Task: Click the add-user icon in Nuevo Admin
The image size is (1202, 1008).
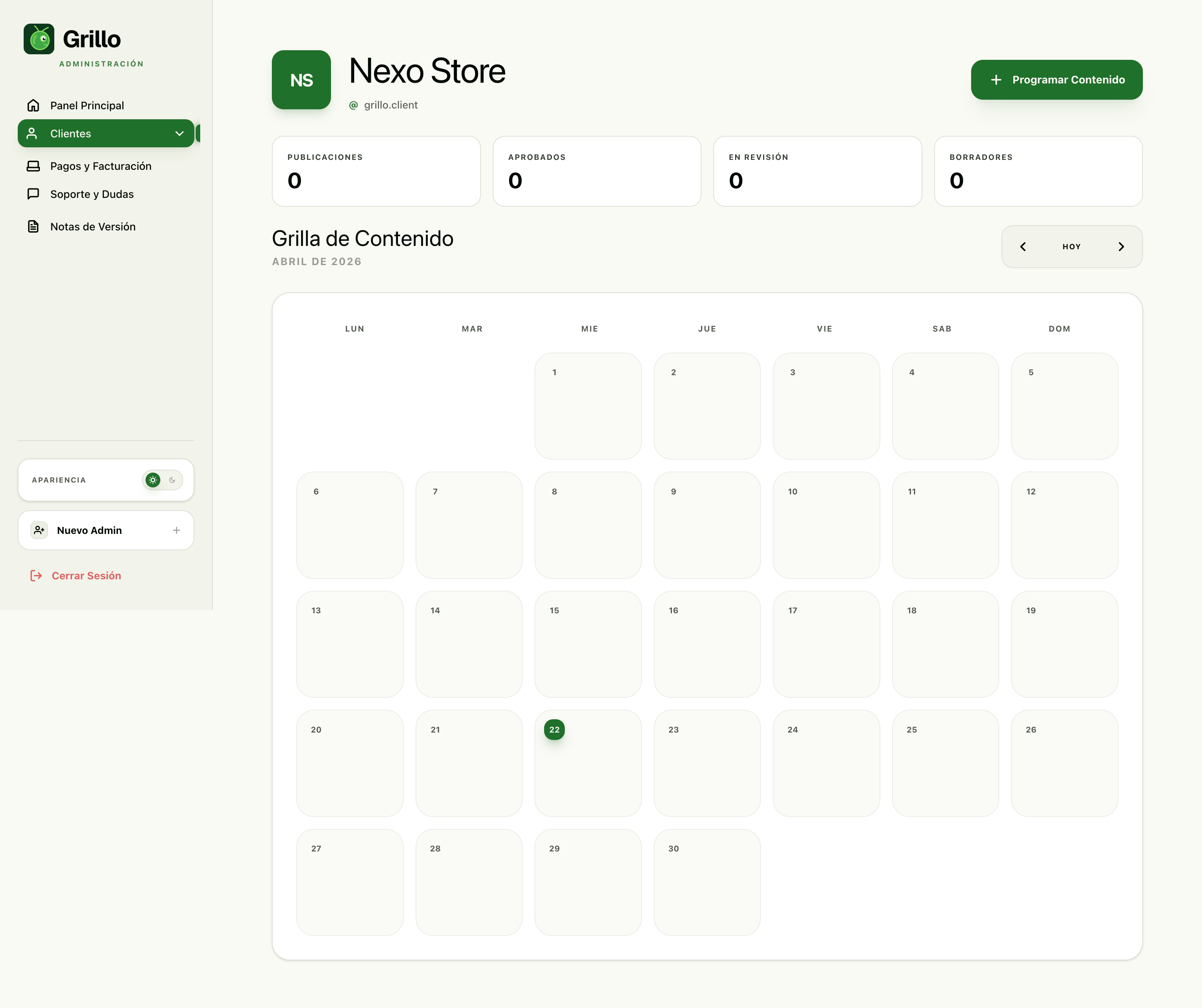Action: pyautogui.click(x=39, y=530)
